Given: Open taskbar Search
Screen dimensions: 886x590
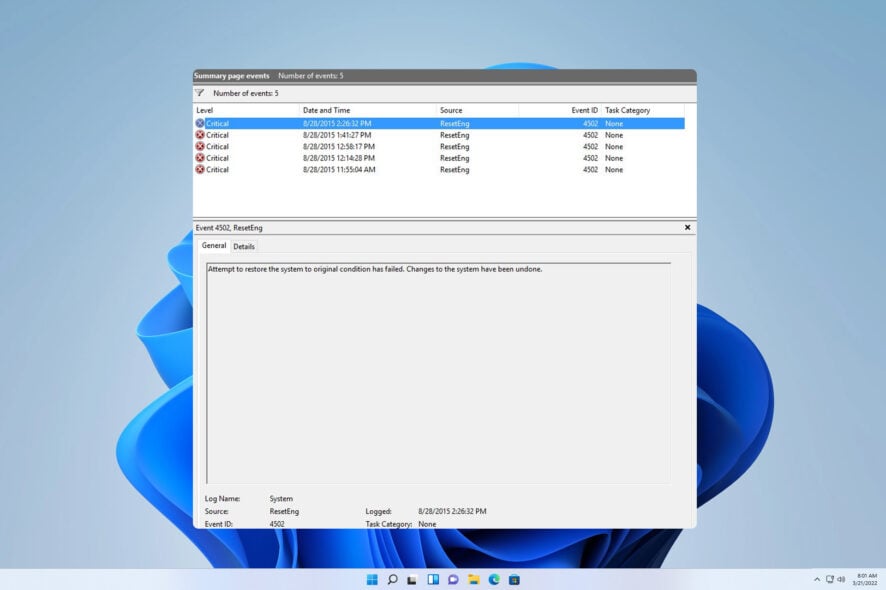Looking at the screenshot, I should point(392,579).
